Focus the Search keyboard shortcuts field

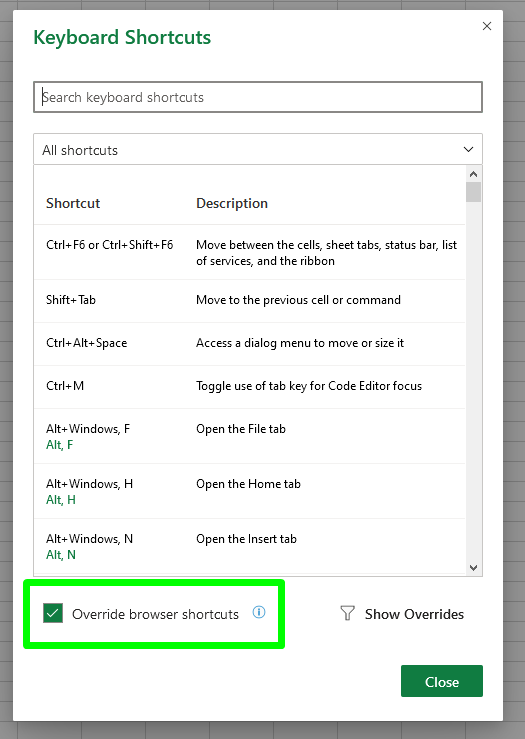tap(258, 97)
